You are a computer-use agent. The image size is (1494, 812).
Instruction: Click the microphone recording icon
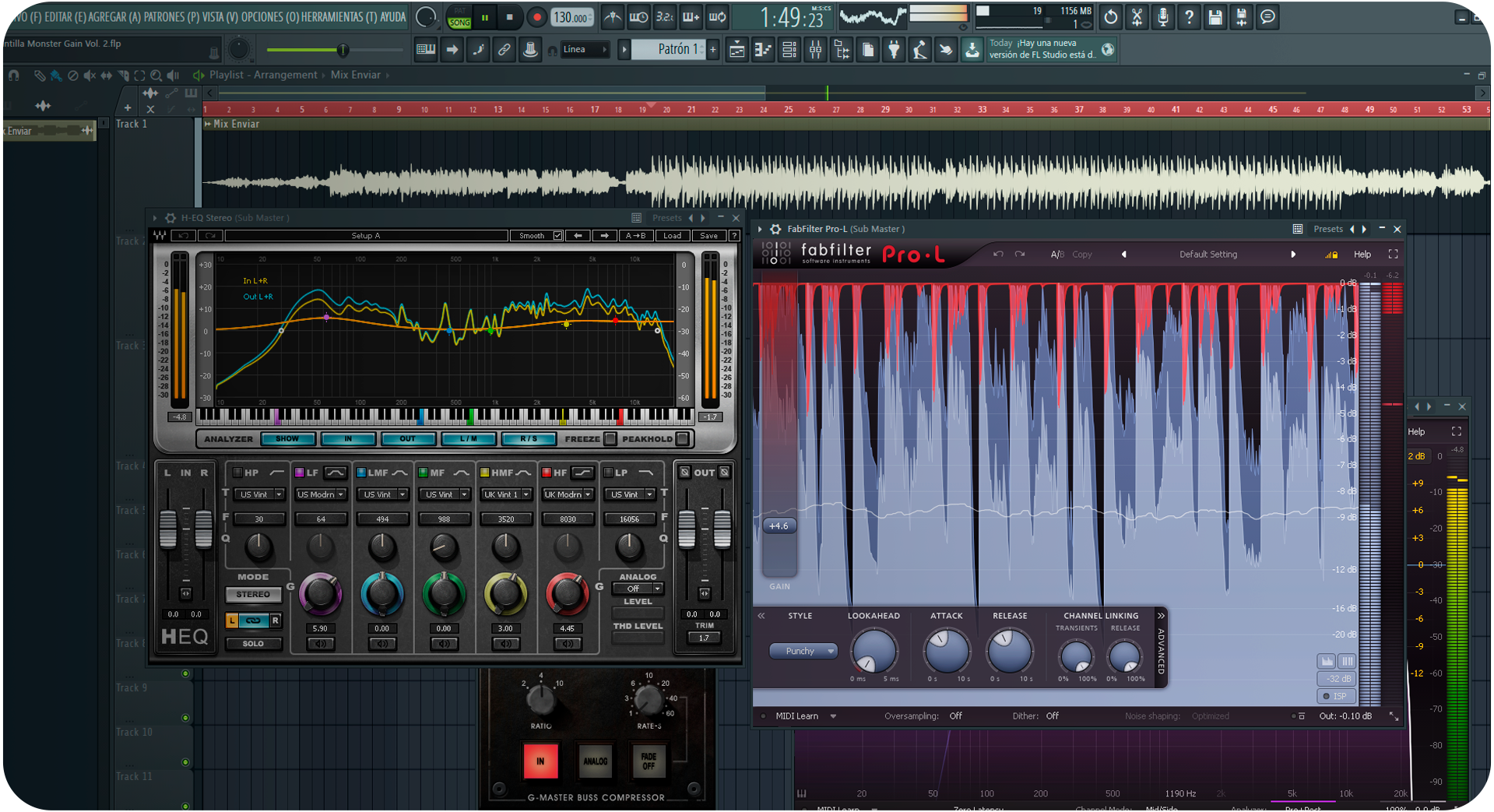click(x=1162, y=17)
